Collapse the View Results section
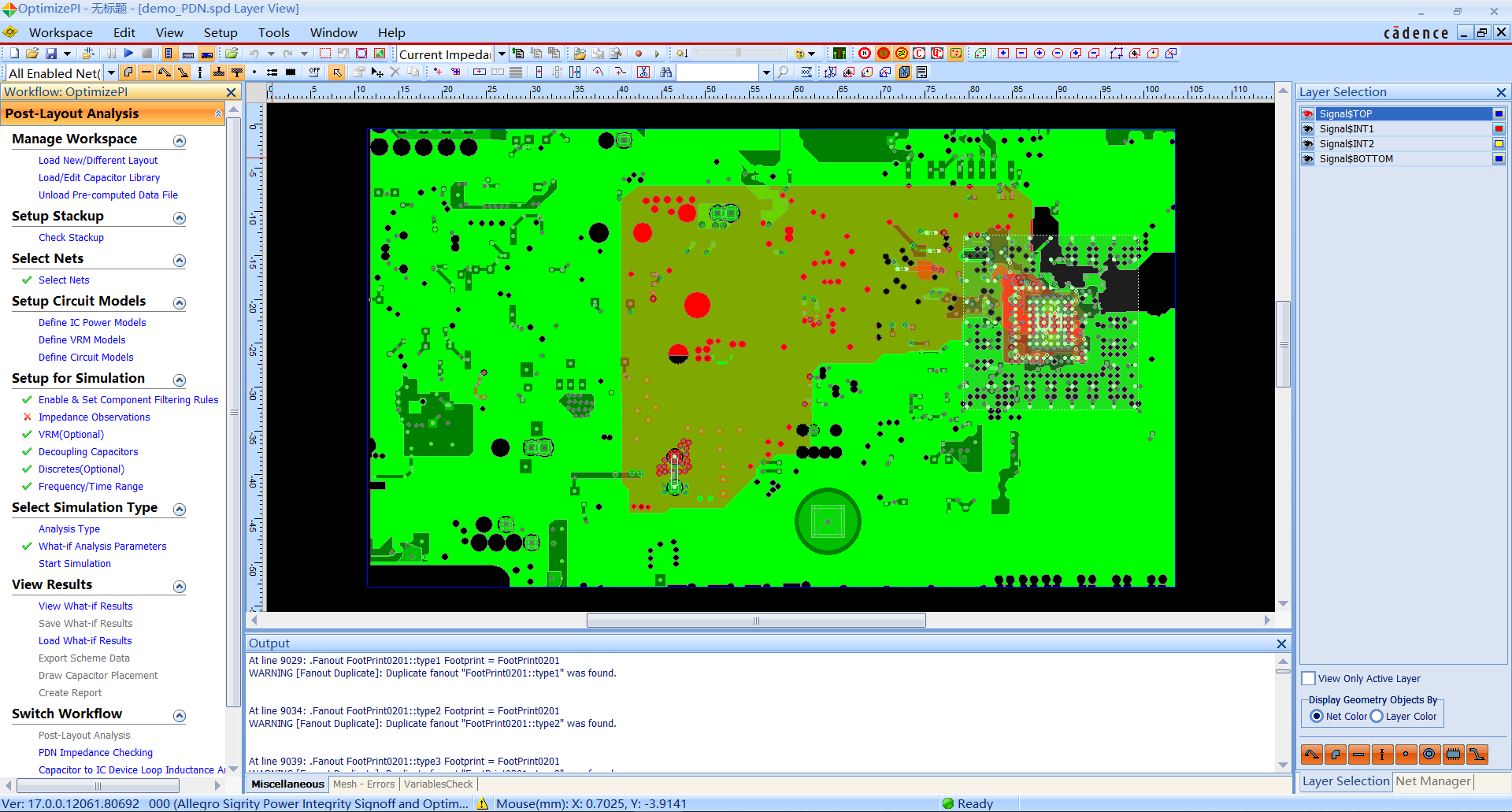 point(180,587)
